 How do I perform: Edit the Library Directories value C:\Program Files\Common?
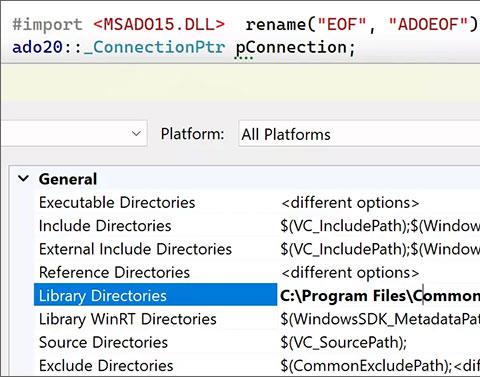[380, 296]
